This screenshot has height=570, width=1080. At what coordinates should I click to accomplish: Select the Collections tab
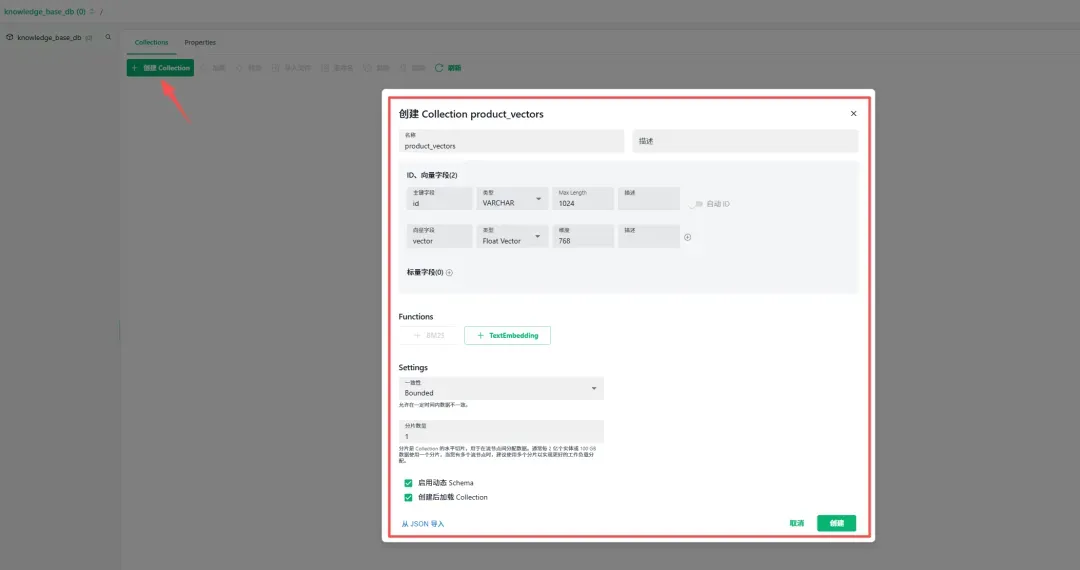click(152, 42)
